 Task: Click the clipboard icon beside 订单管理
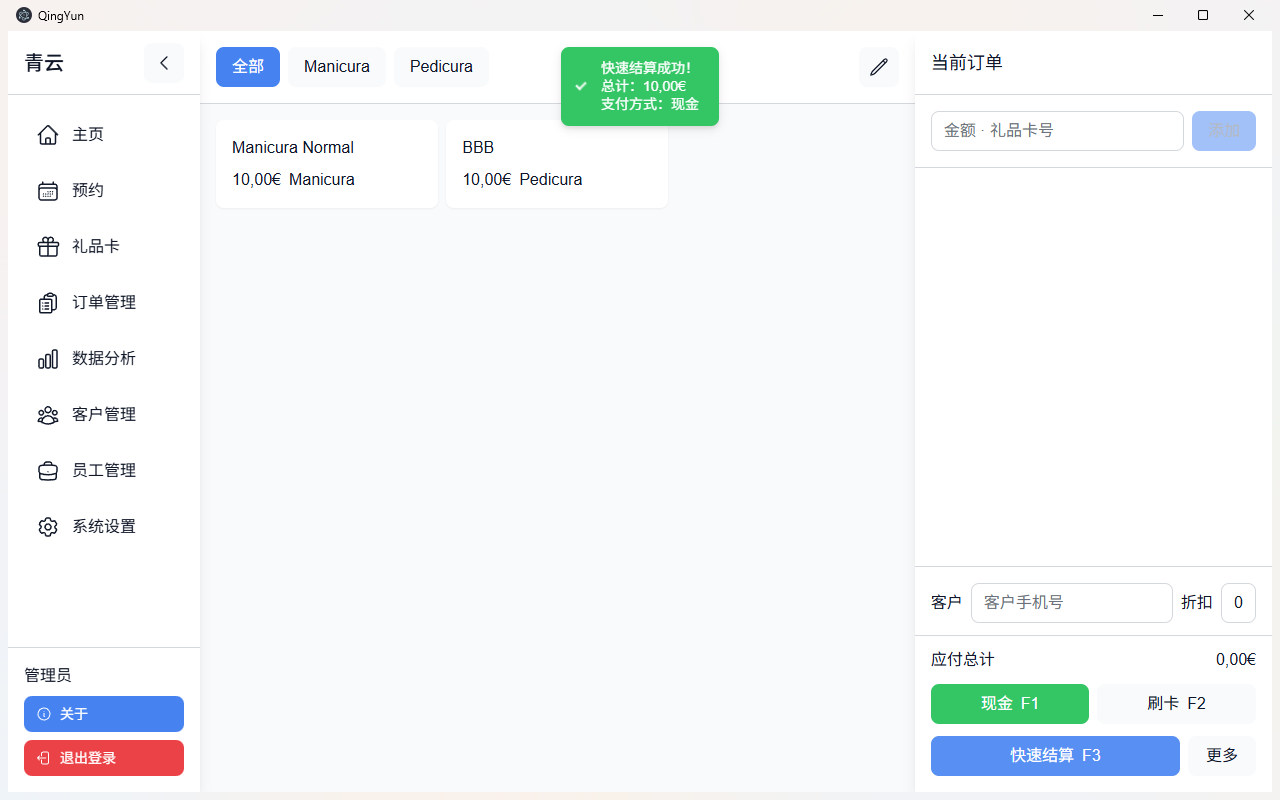pyautogui.click(x=48, y=302)
